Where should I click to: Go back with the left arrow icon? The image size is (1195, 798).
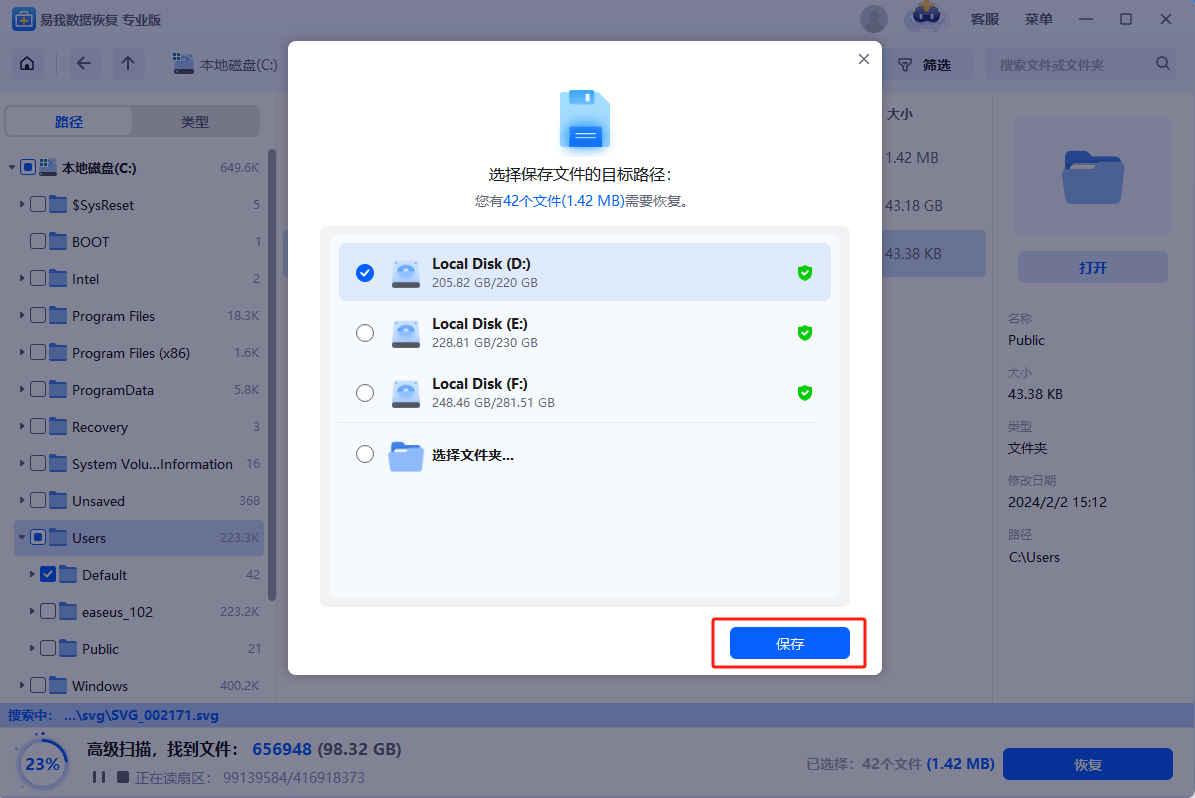pyautogui.click(x=83, y=64)
